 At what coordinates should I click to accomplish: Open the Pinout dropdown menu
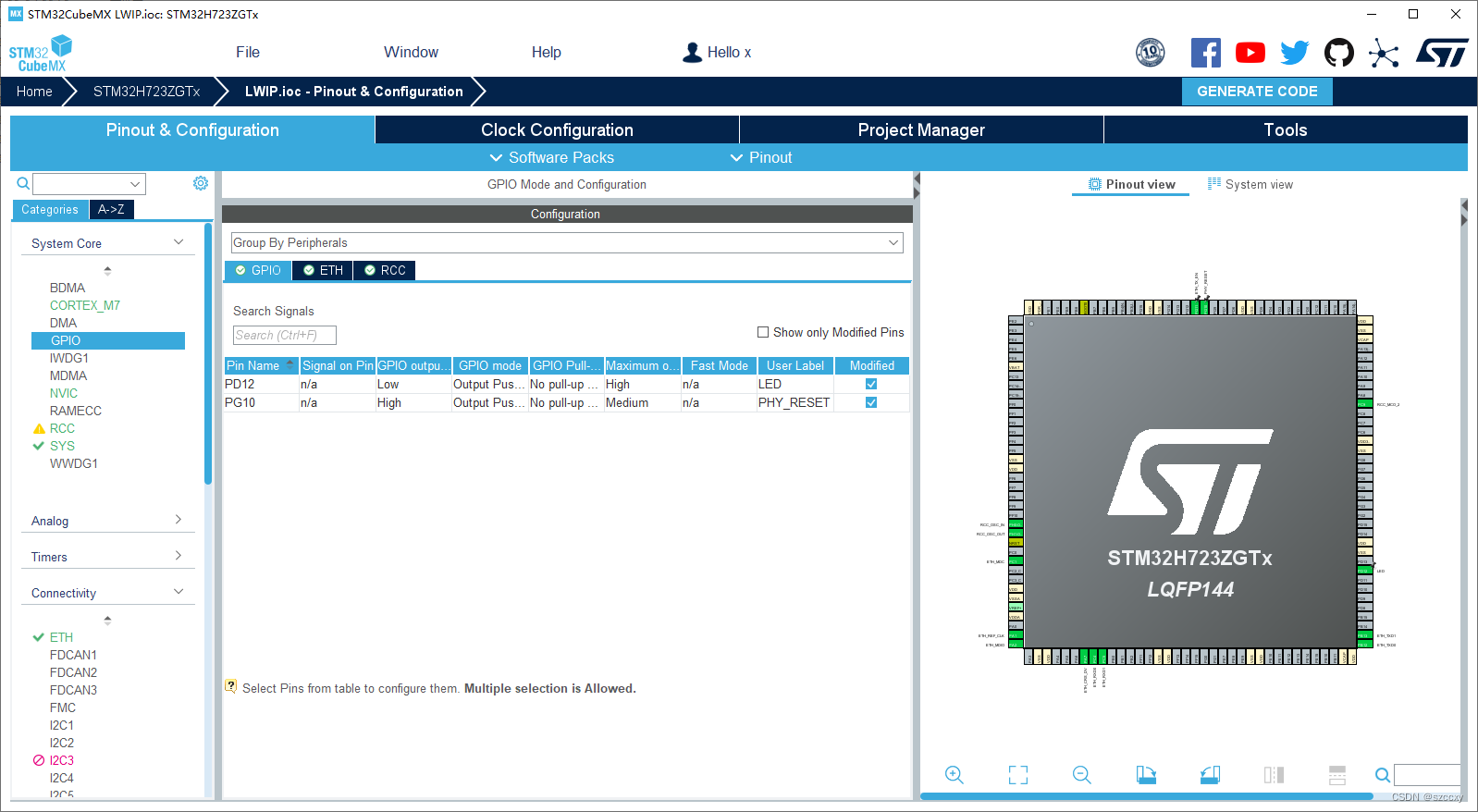pos(761,157)
